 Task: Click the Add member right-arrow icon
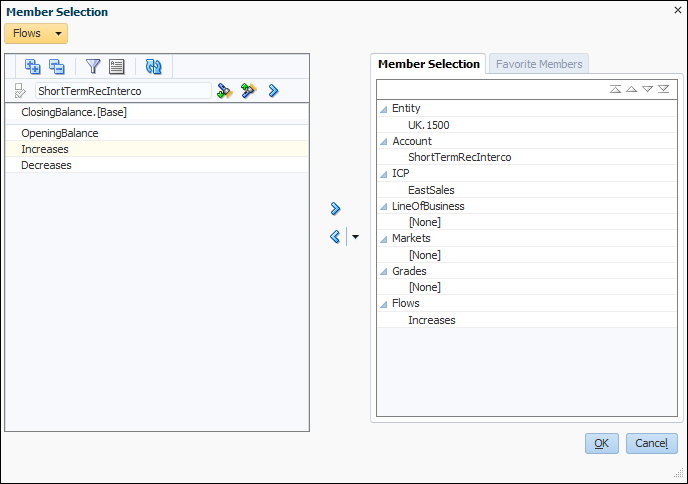coord(336,209)
